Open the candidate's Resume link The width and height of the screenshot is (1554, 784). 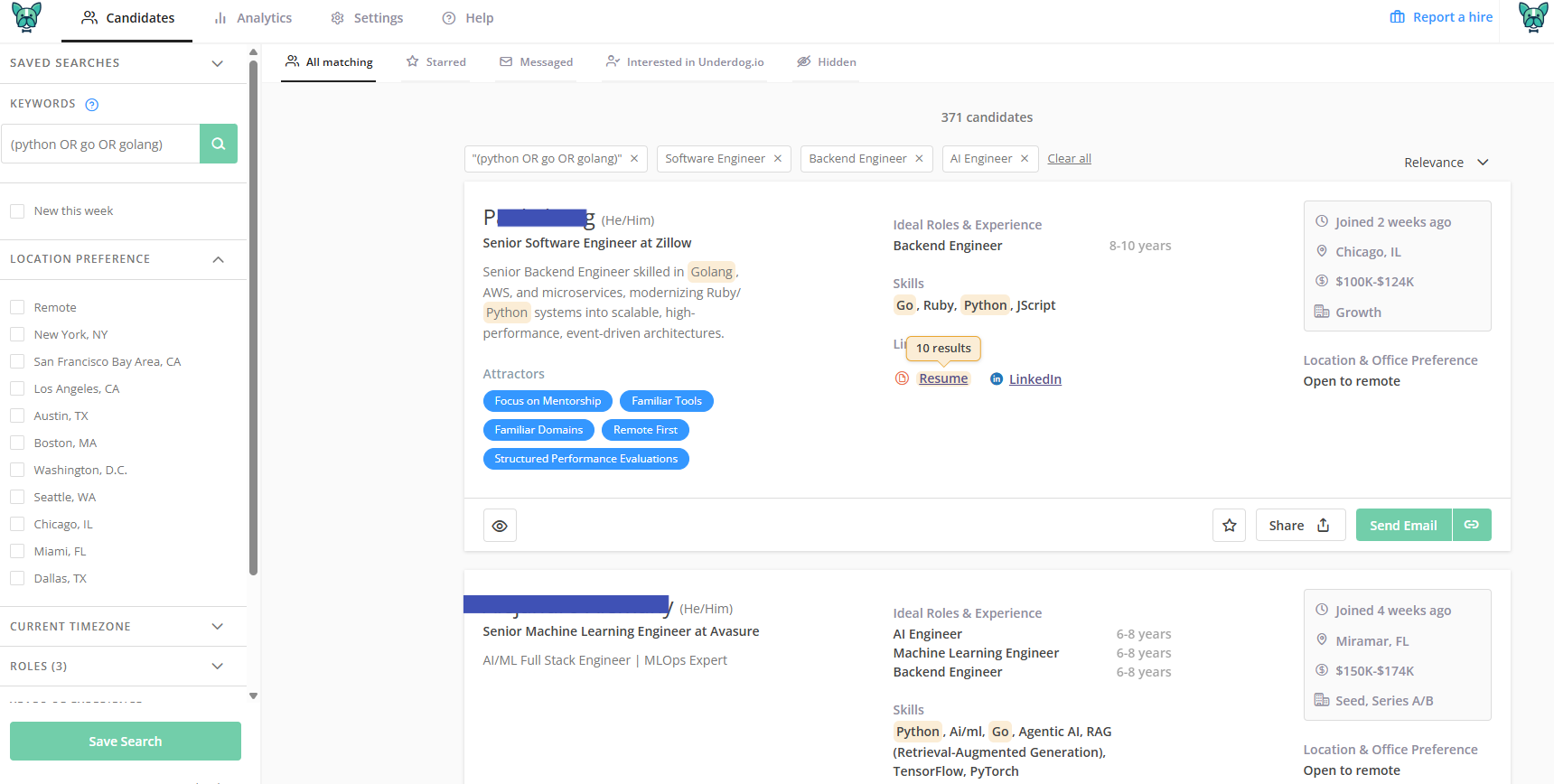click(943, 378)
